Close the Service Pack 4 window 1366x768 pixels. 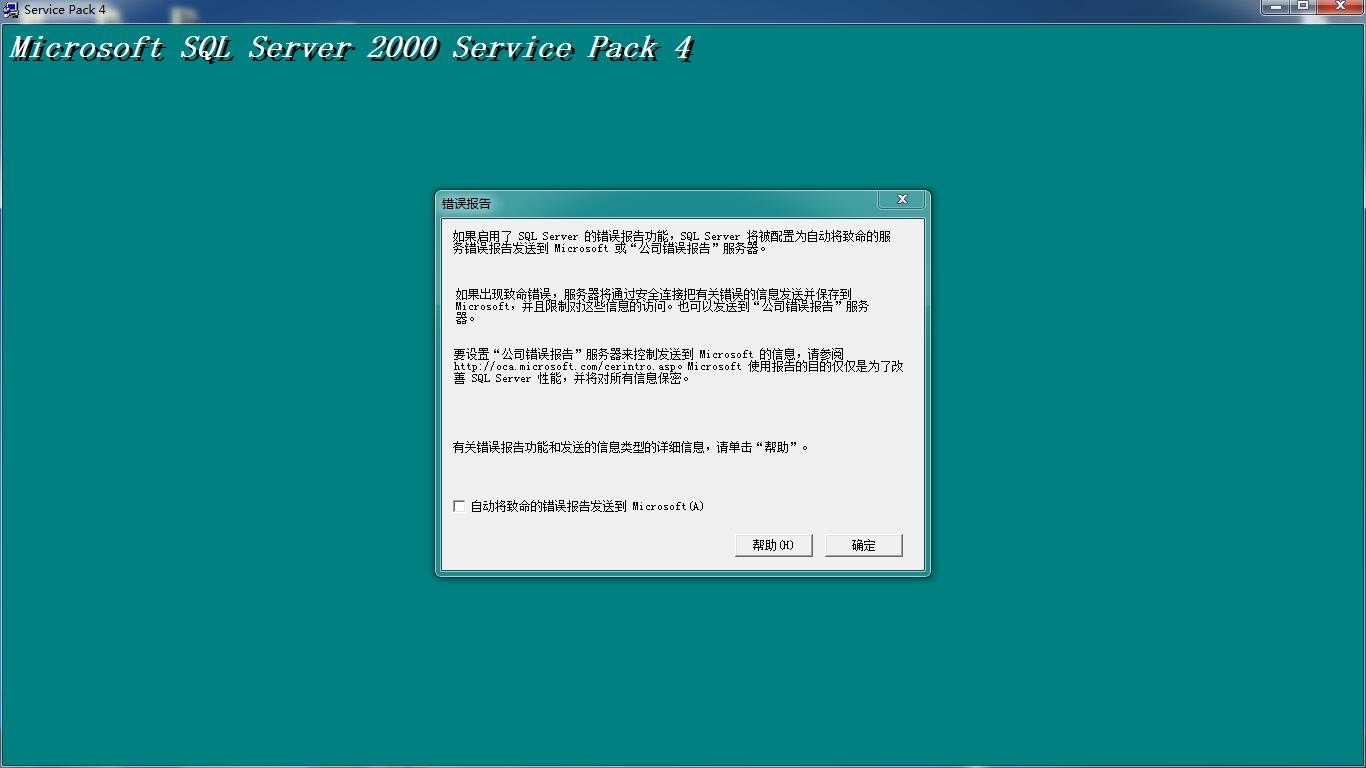point(1340,7)
